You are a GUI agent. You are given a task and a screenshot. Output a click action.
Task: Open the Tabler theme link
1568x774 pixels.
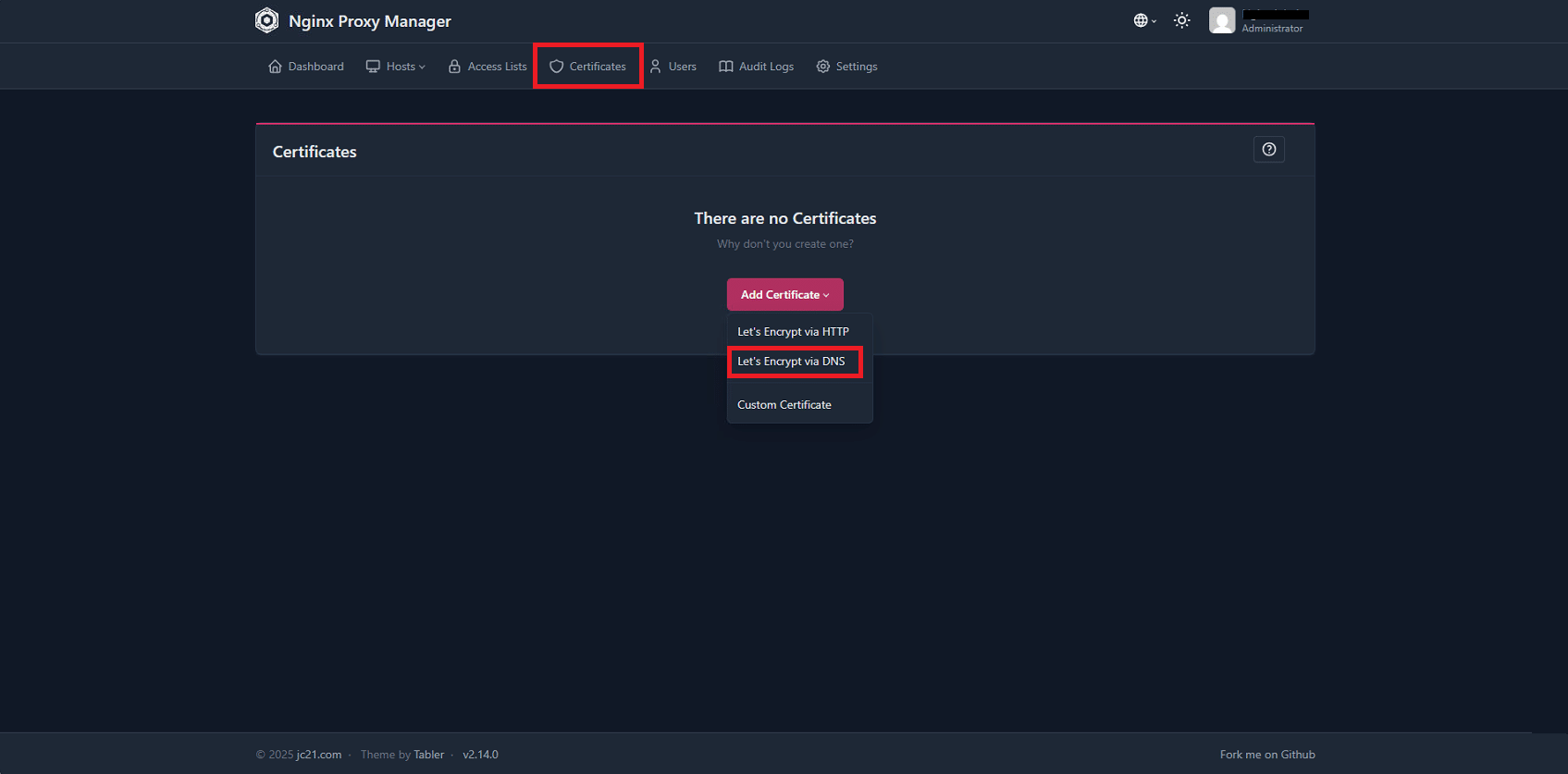coord(429,755)
